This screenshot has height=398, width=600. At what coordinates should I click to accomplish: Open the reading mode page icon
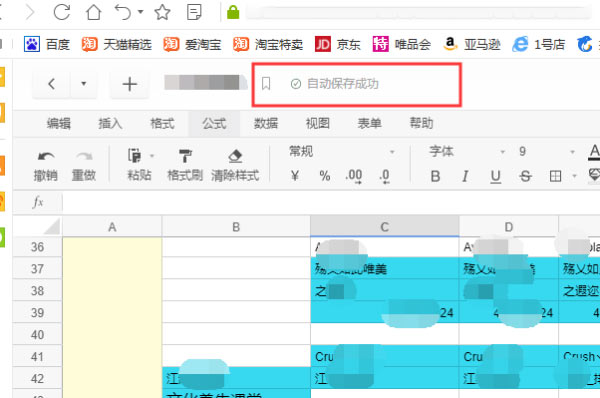pos(194,12)
